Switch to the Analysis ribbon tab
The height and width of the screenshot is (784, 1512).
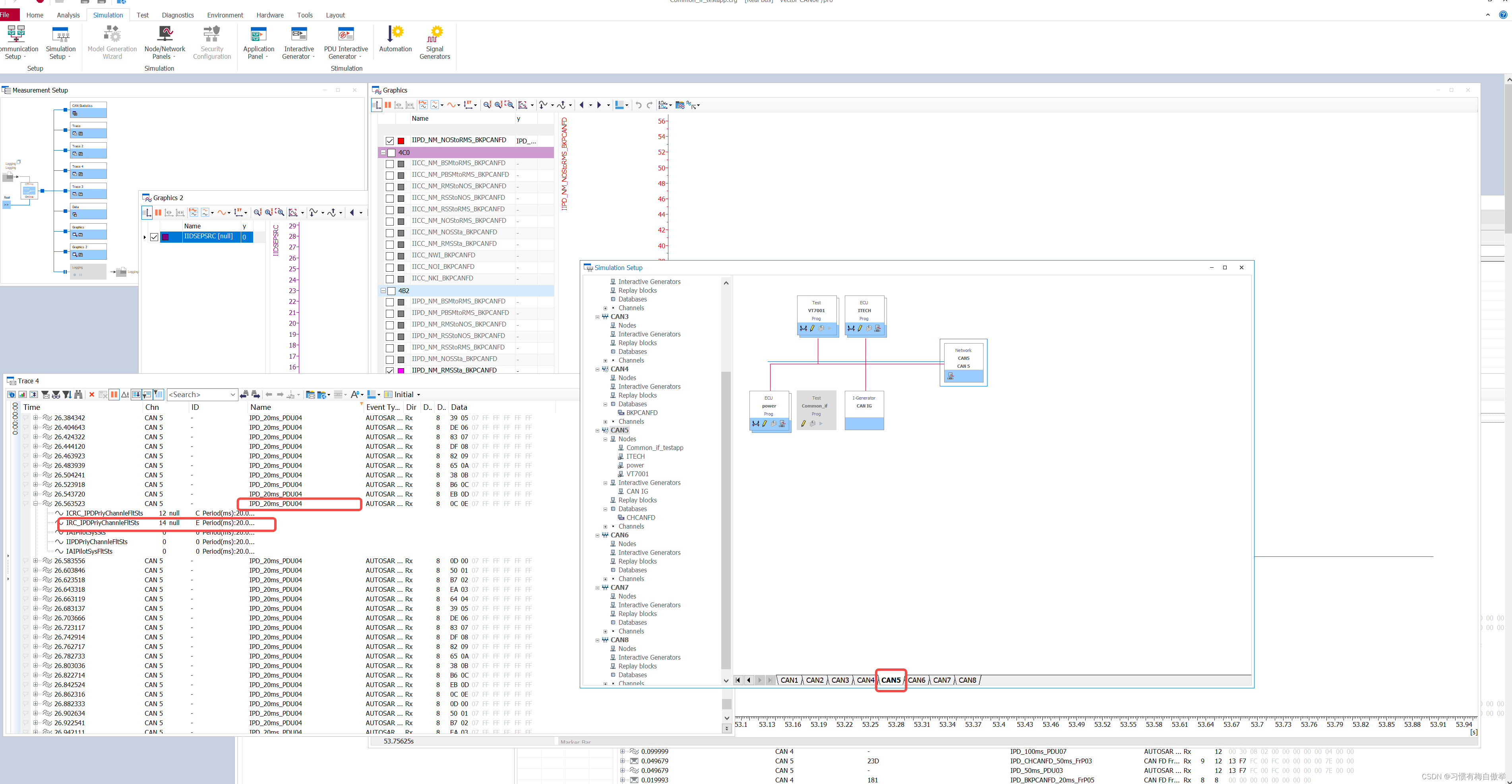68,15
